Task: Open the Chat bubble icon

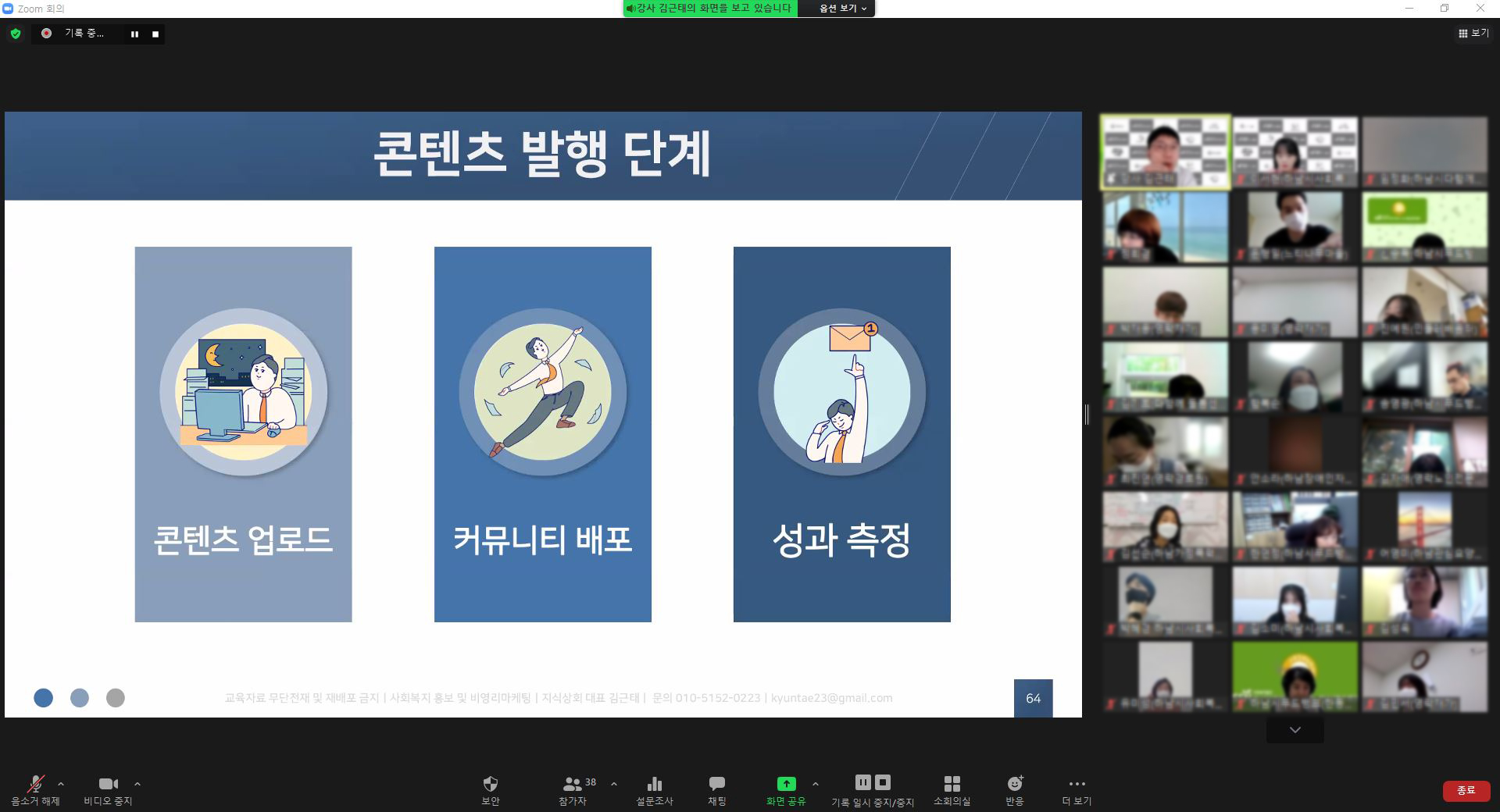Action: (x=716, y=784)
